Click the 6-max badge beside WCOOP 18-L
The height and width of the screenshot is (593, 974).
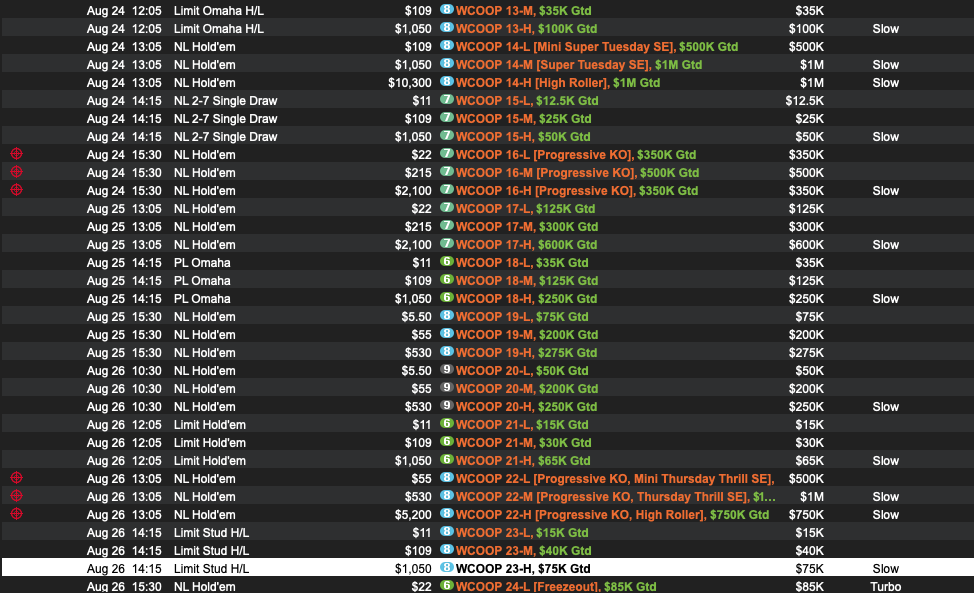click(x=447, y=261)
